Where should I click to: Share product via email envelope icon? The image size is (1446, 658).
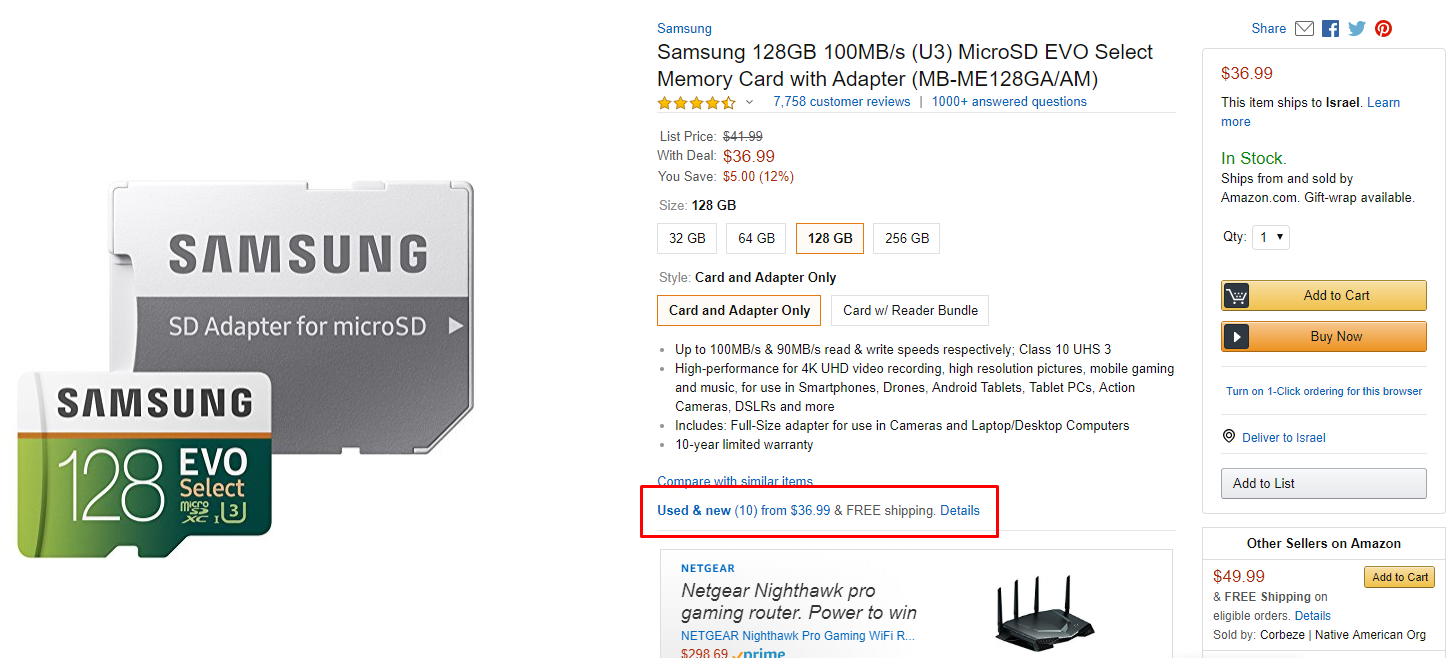1304,29
